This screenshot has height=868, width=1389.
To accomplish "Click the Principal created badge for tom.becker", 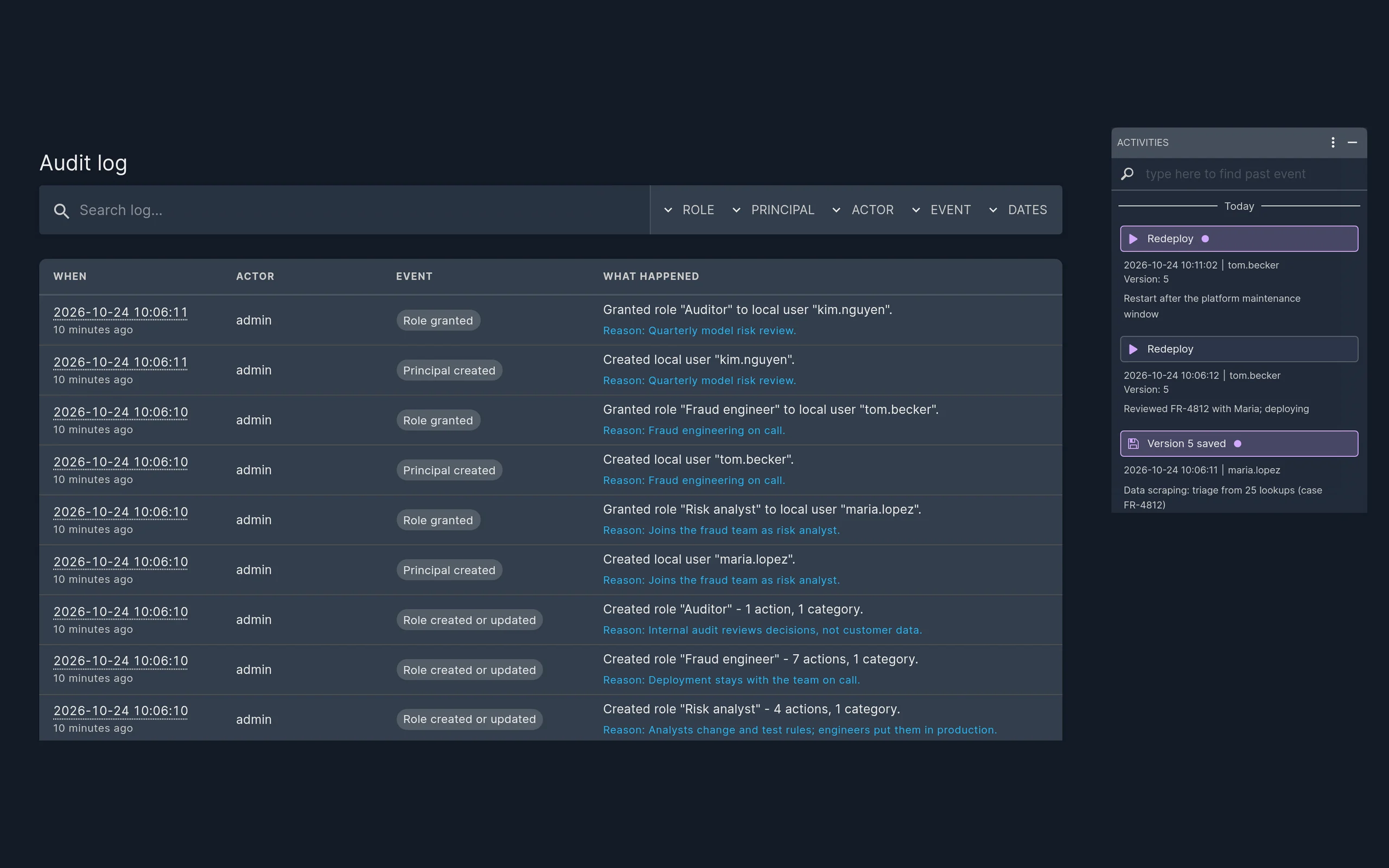I will pyautogui.click(x=449, y=470).
